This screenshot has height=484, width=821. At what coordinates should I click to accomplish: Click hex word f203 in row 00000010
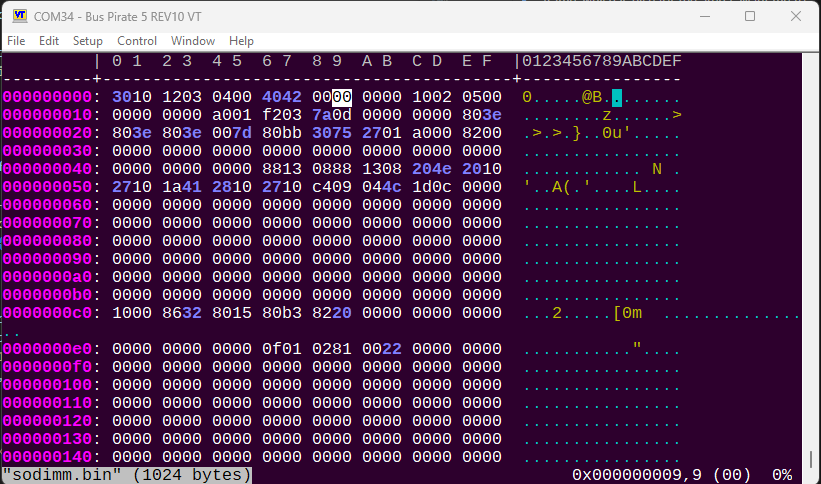[x=282, y=115]
